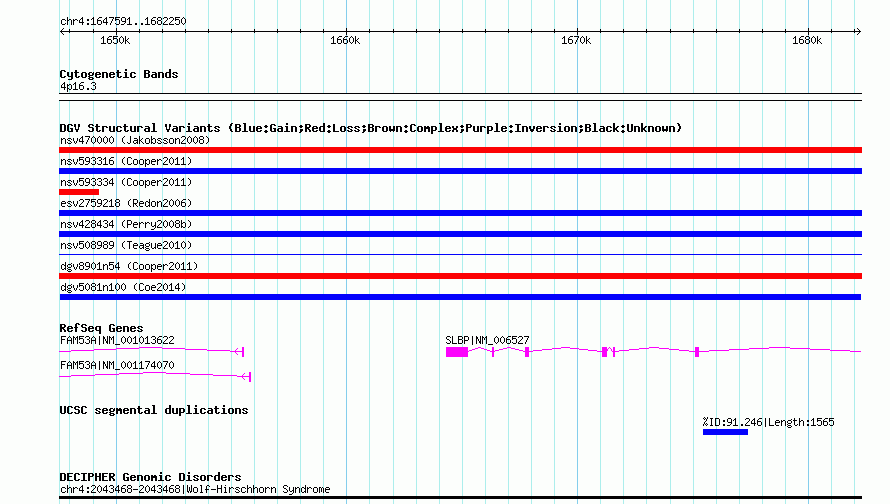Click the 1670k ruler tick label
This screenshot has height=504, width=890.
576,40
